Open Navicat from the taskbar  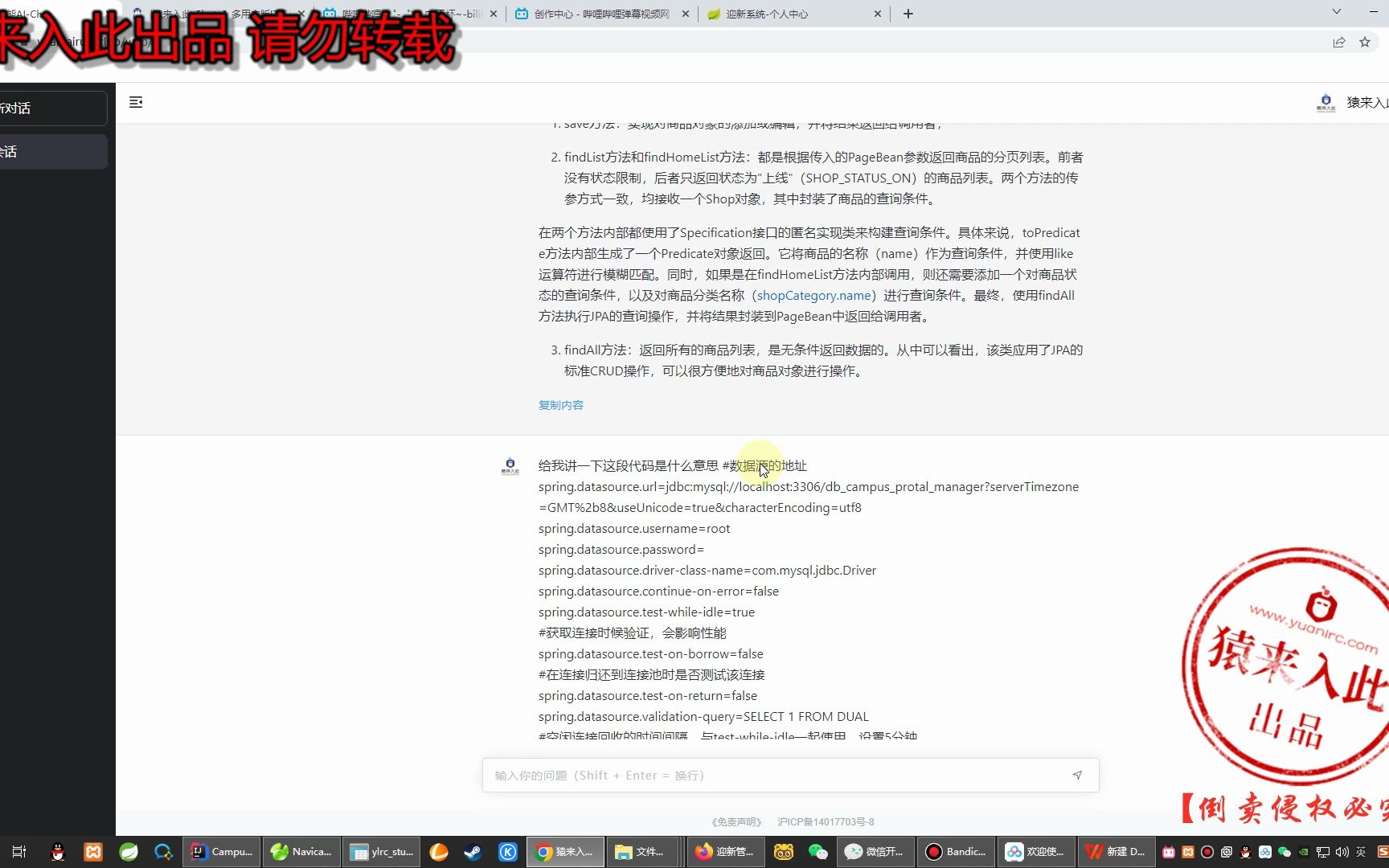(x=301, y=852)
